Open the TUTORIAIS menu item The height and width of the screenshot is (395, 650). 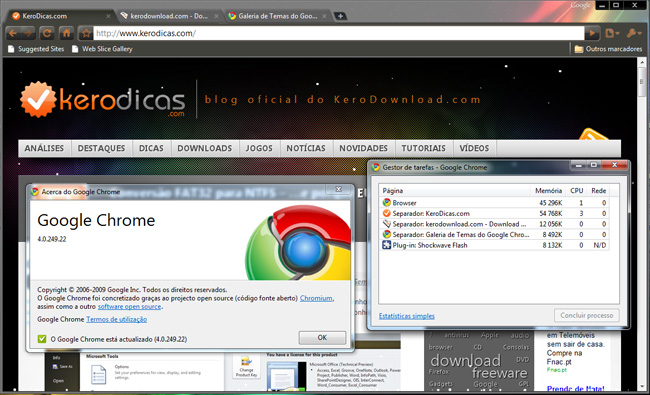click(x=424, y=148)
